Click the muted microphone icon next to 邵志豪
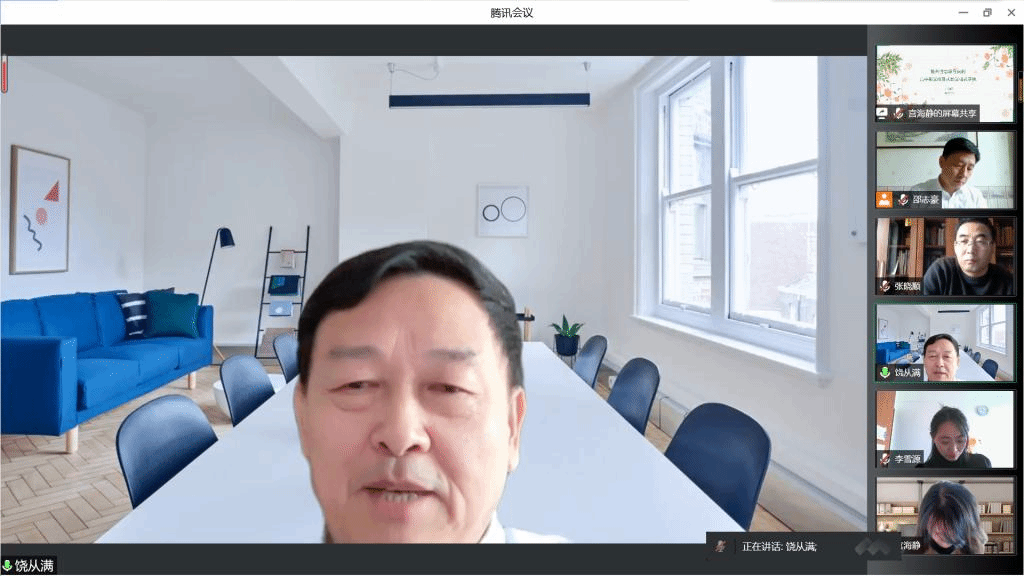 click(x=903, y=199)
